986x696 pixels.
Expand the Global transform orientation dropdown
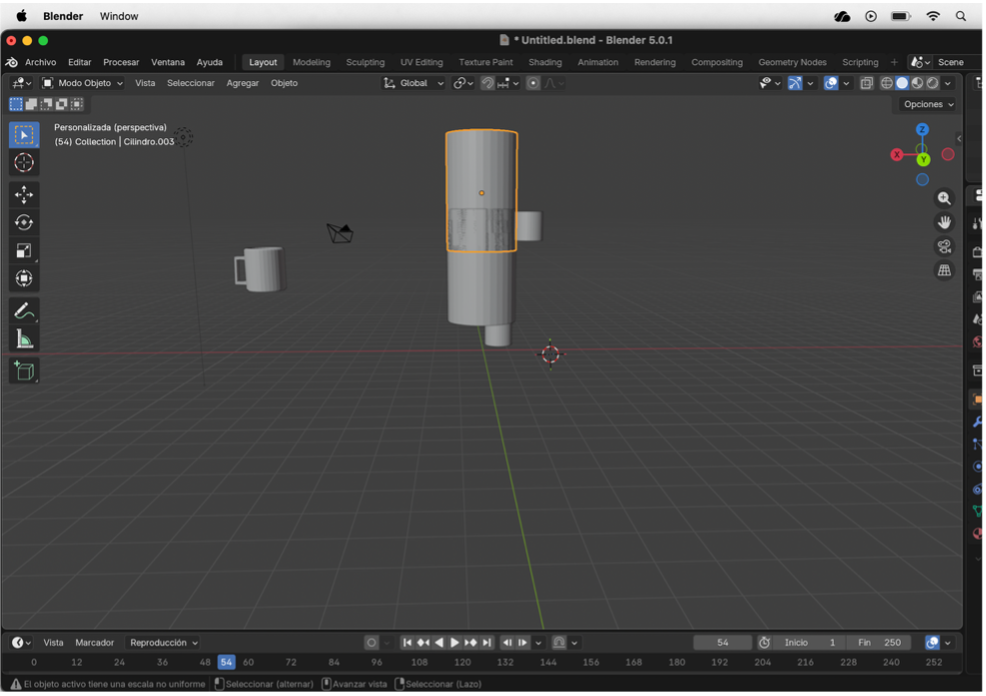click(x=415, y=83)
